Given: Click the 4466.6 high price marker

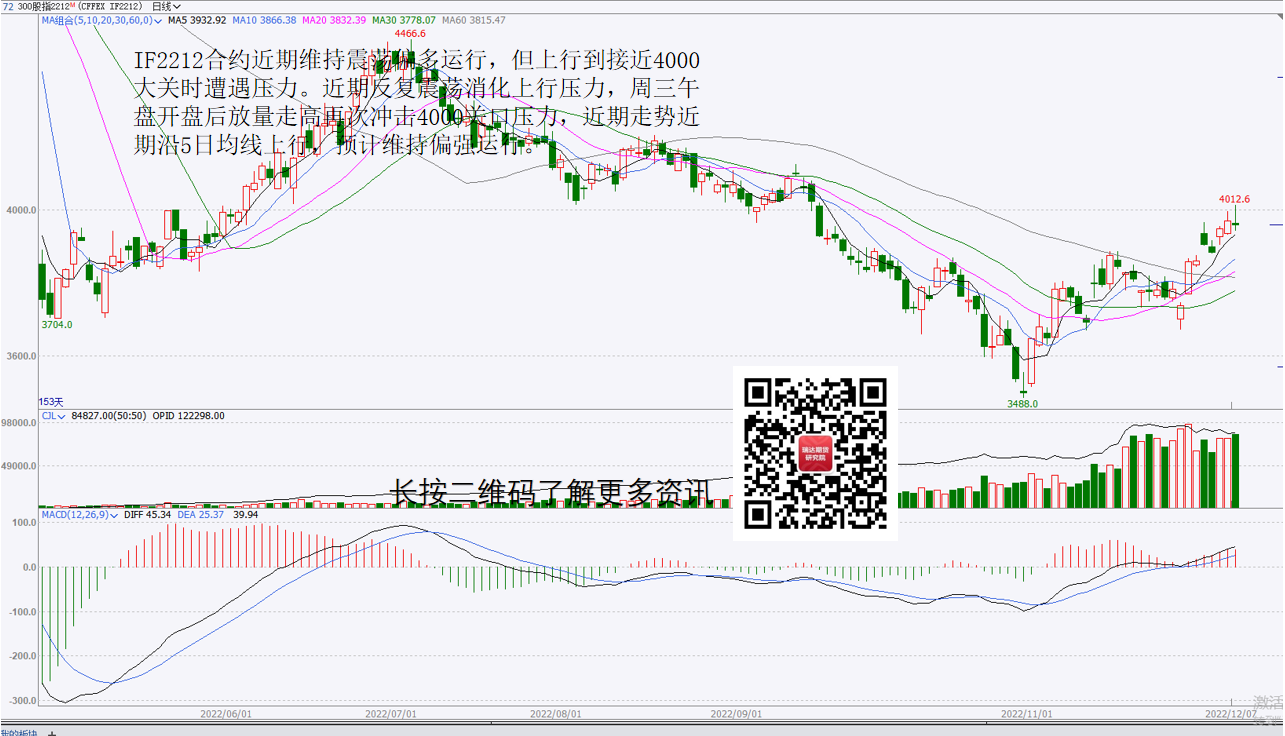Looking at the screenshot, I should click(410, 33).
